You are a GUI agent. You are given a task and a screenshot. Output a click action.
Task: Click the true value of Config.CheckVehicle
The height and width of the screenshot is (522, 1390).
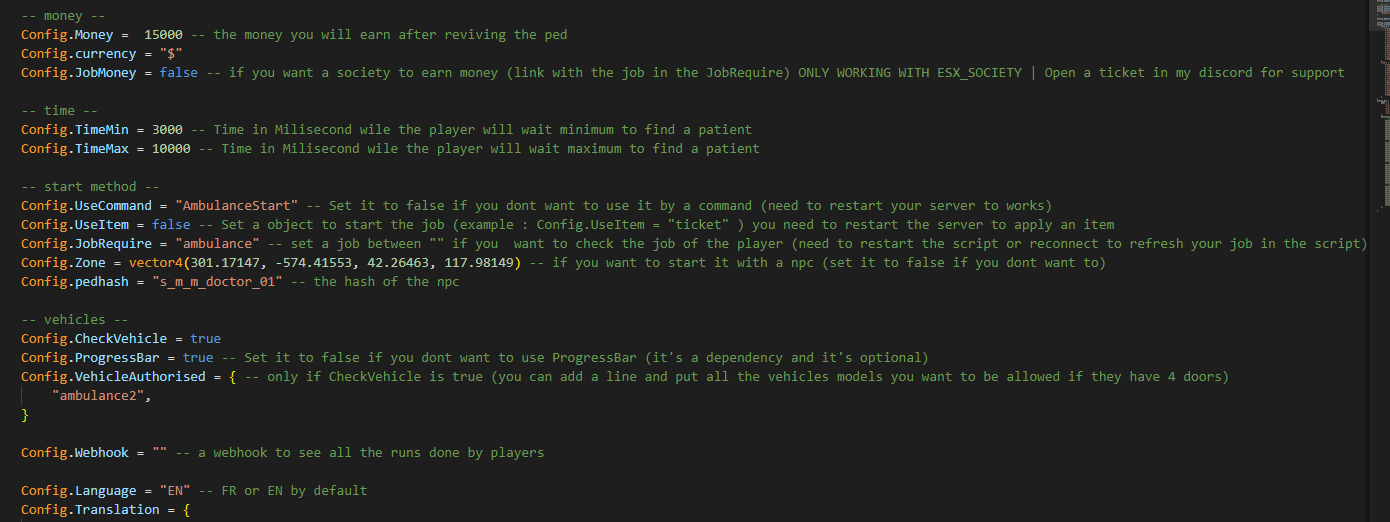(205, 339)
